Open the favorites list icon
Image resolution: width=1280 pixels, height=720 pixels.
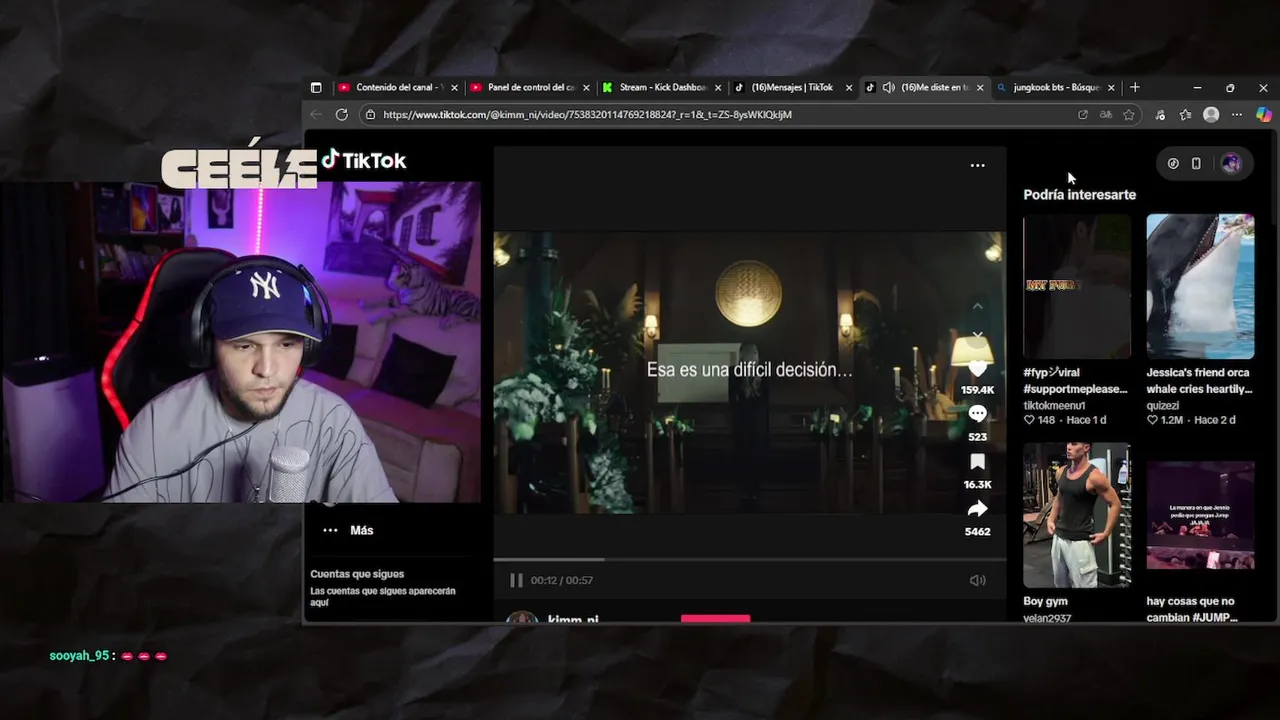click(1185, 115)
